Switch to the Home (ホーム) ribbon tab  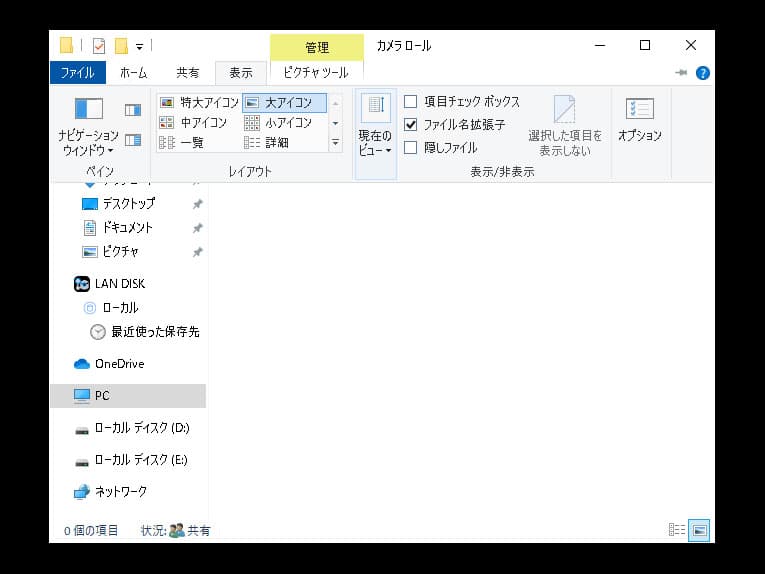tap(133, 73)
